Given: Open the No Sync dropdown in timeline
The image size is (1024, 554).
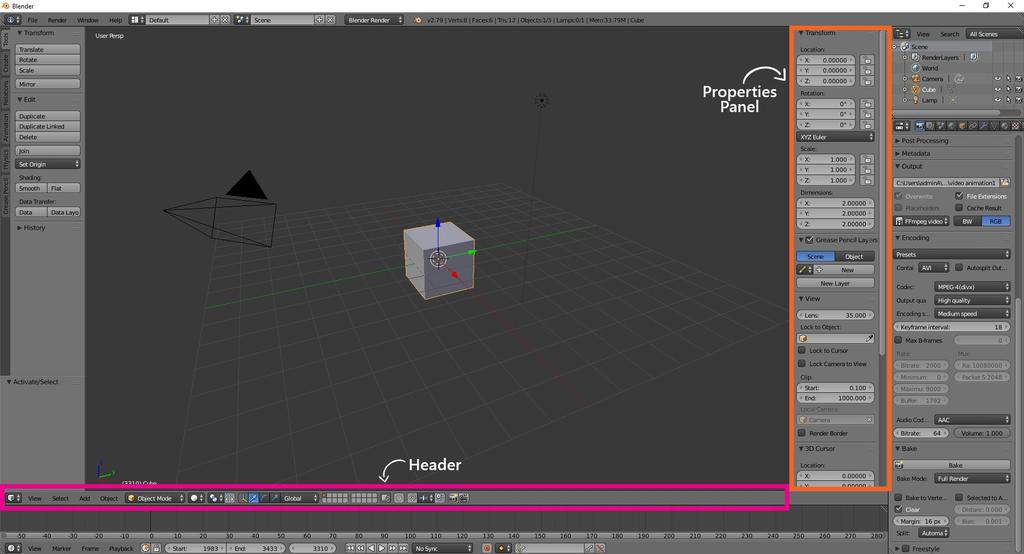Looking at the screenshot, I should (442, 548).
